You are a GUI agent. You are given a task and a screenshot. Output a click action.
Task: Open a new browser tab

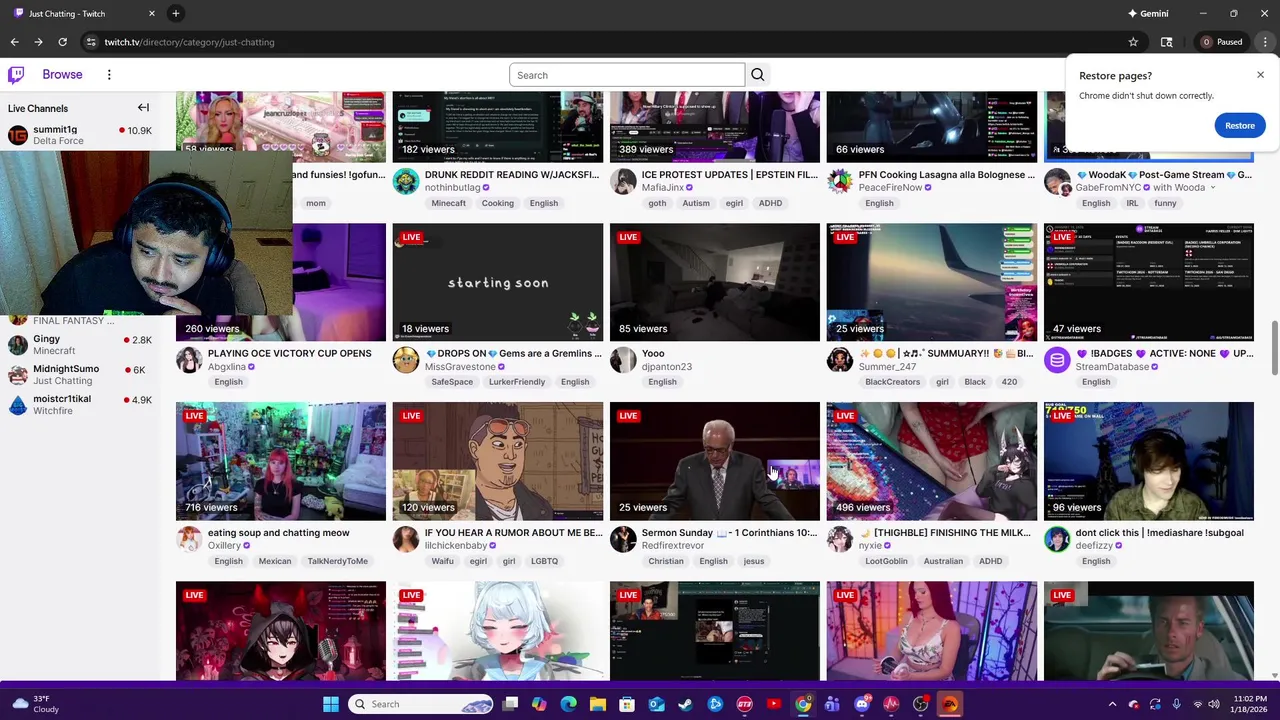click(x=175, y=13)
